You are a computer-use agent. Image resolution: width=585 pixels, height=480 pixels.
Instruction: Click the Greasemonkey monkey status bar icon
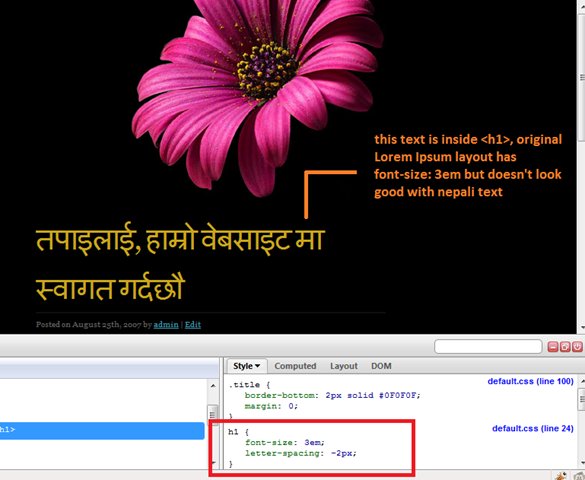(579, 476)
